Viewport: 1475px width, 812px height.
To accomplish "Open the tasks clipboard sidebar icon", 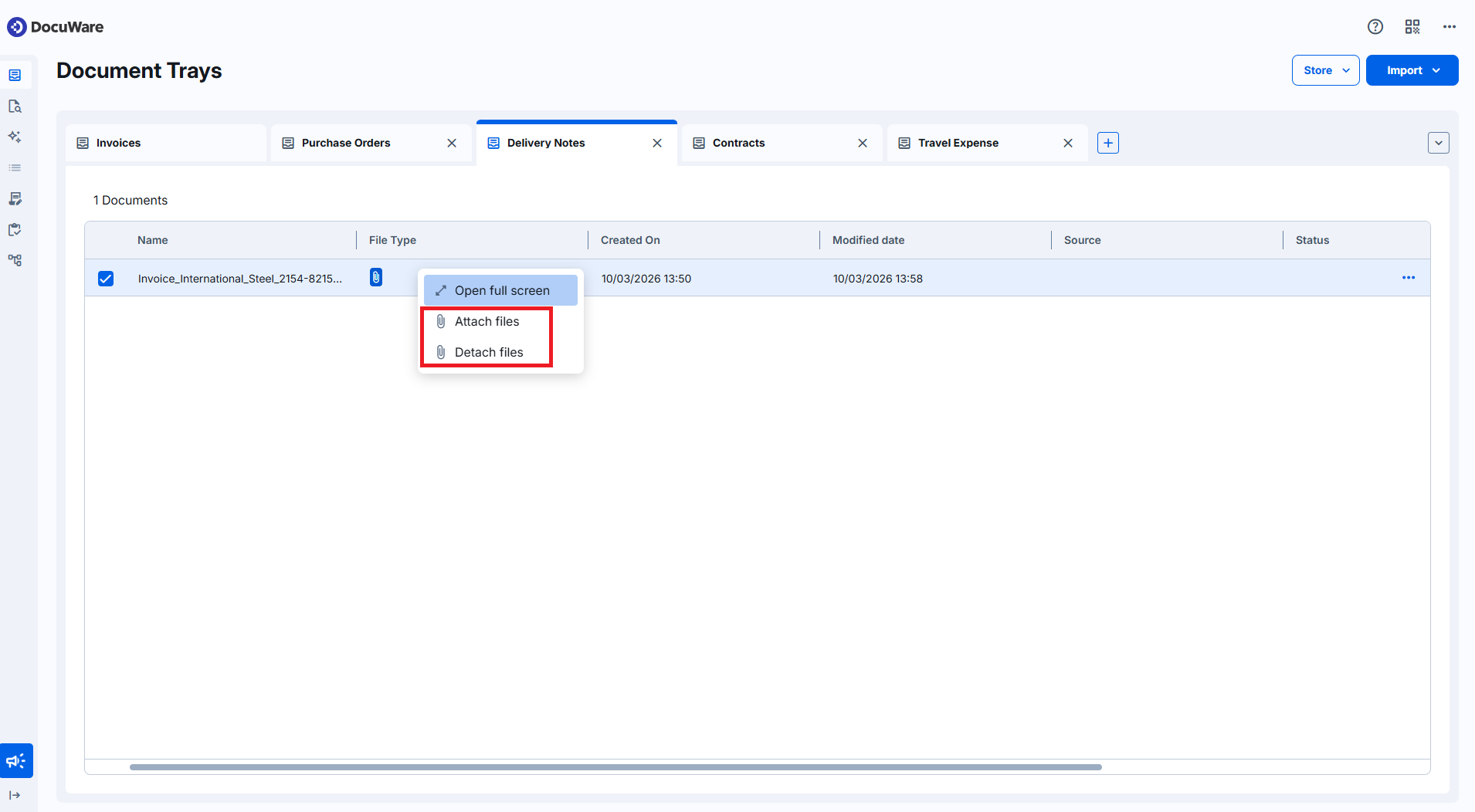I will pos(15,229).
